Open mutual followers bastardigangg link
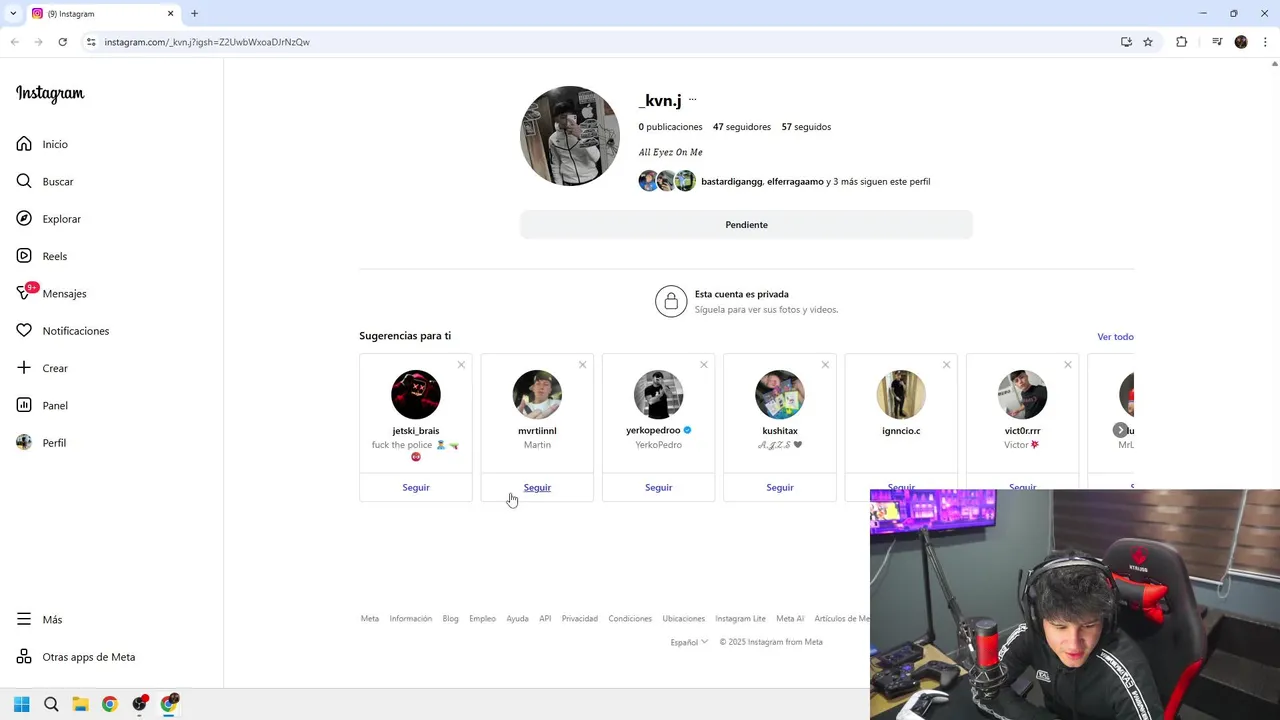Image resolution: width=1280 pixels, height=720 pixels. click(732, 182)
